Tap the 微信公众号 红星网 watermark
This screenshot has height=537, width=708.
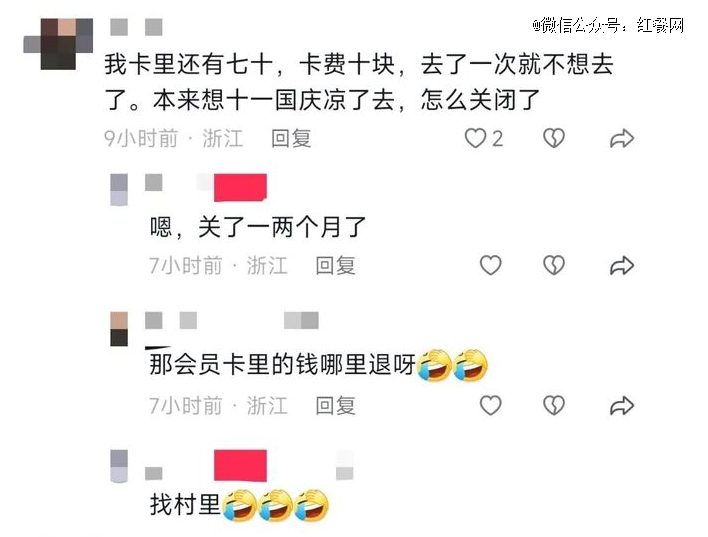click(x=608, y=25)
